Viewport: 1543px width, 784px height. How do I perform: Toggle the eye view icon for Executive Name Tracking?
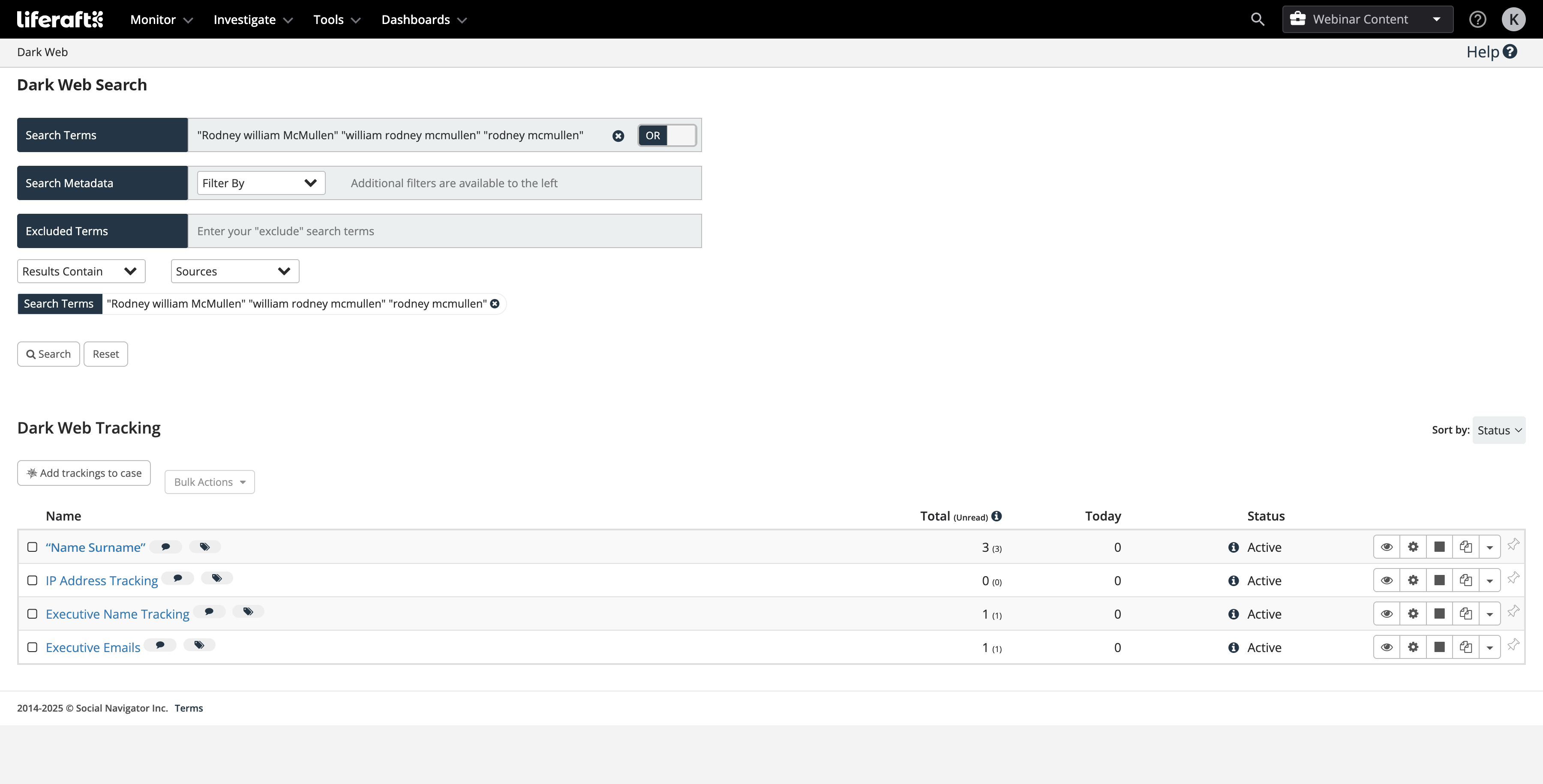(1387, 614)
